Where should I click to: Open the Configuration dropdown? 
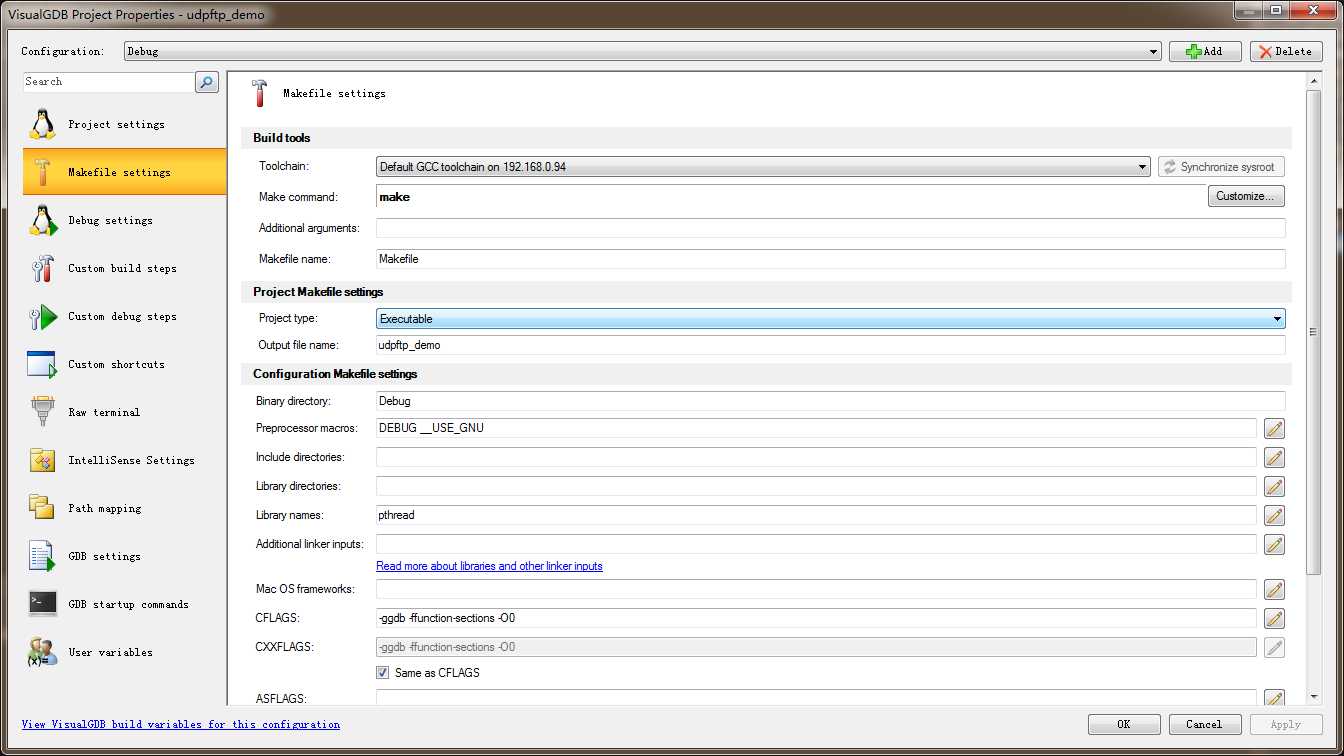point(642,51)
